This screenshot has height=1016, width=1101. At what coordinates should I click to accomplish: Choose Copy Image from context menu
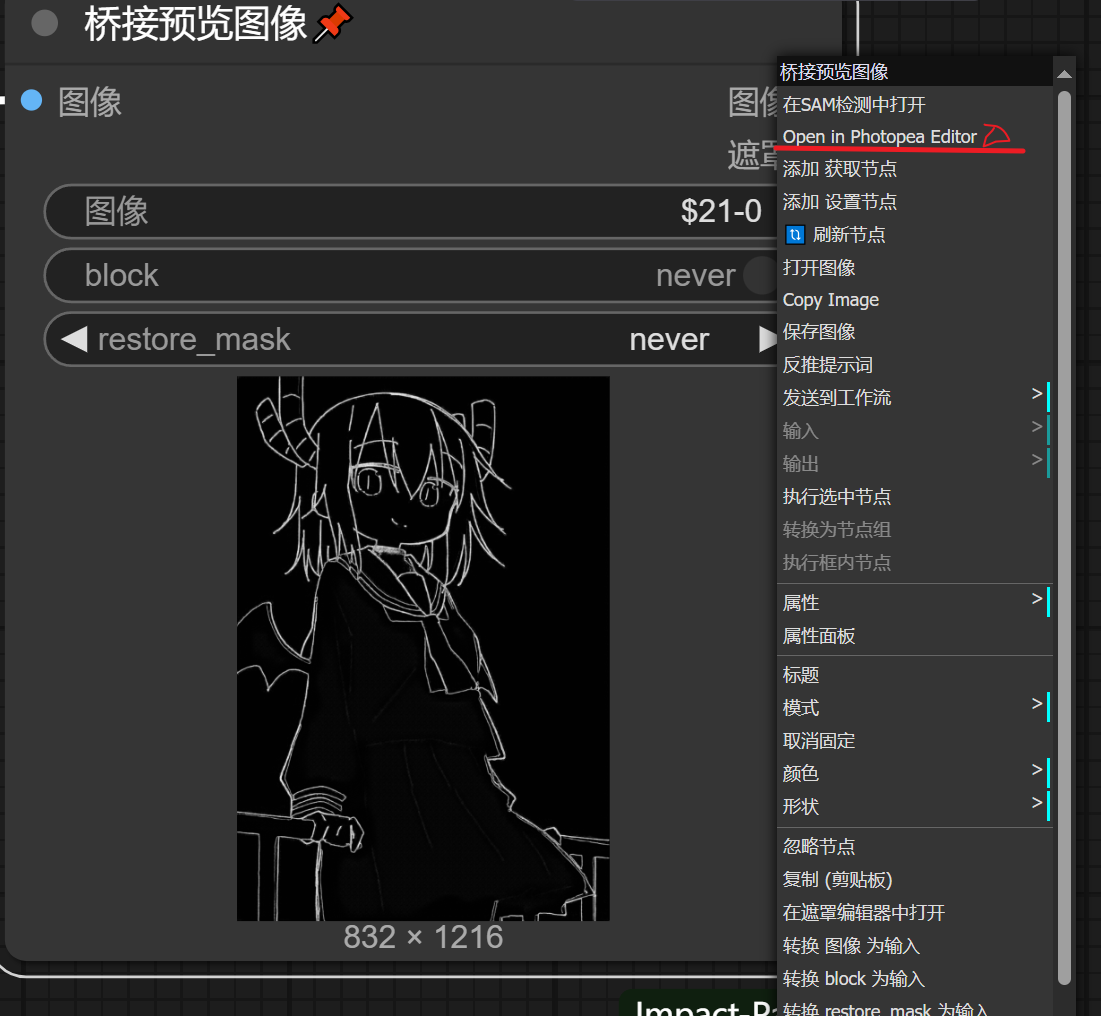coord(830,300)
